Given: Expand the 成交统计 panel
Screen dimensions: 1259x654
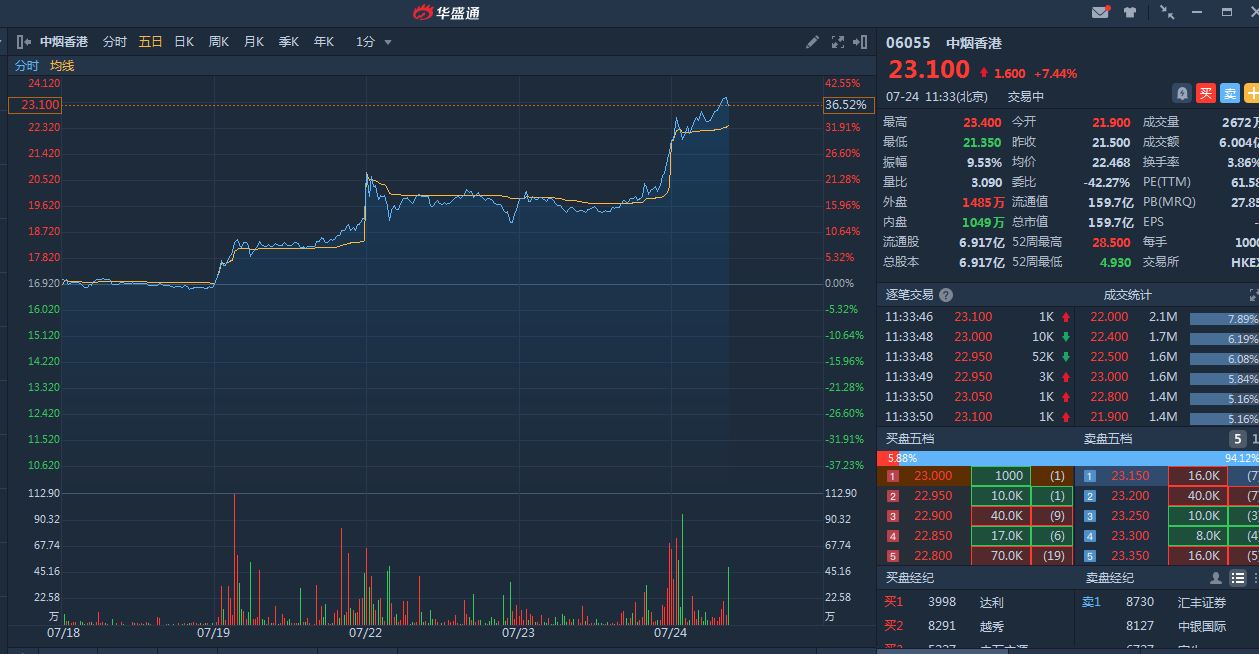Looking at the screenshot, I should pyautogui.click(x=1254, y=295).
